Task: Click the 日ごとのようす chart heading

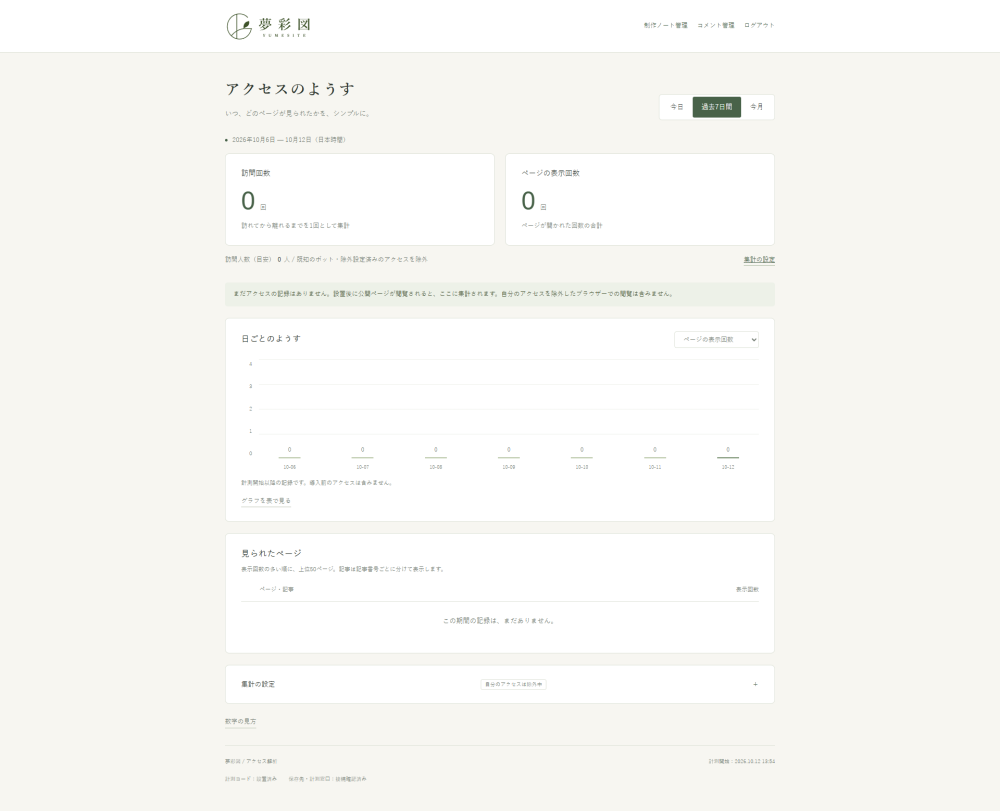Action: click(271, 339)
